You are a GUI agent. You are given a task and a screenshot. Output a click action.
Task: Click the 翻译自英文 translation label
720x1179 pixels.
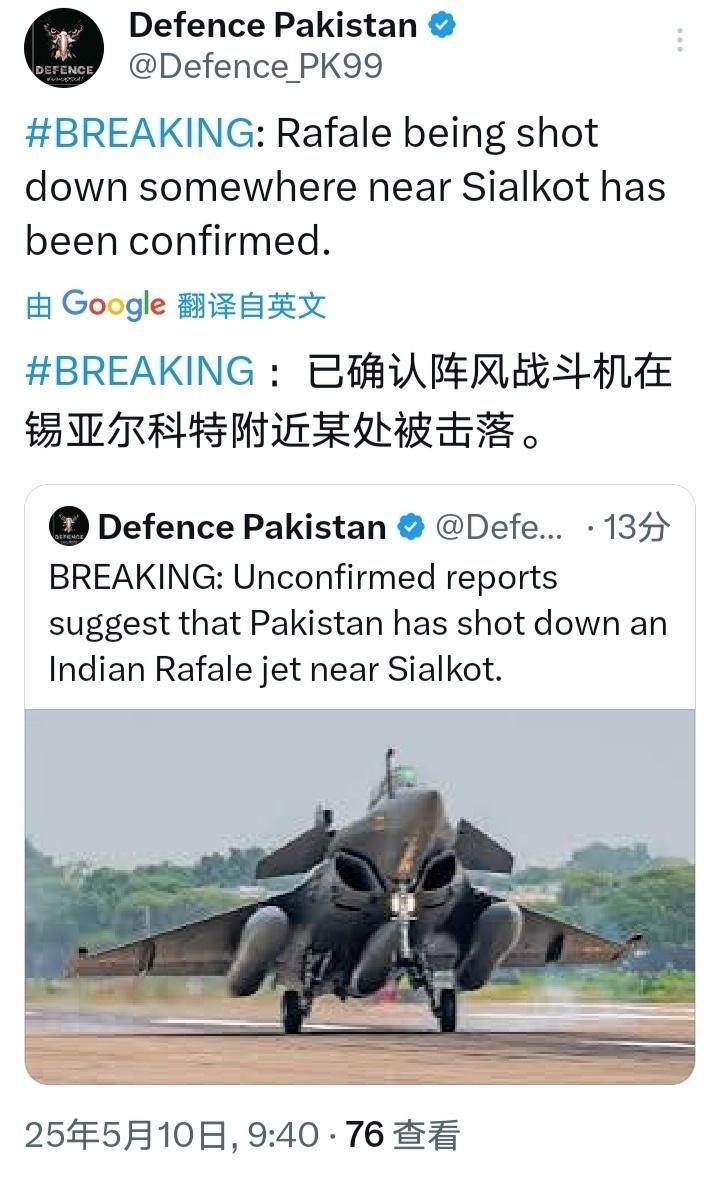pos(252,305)
